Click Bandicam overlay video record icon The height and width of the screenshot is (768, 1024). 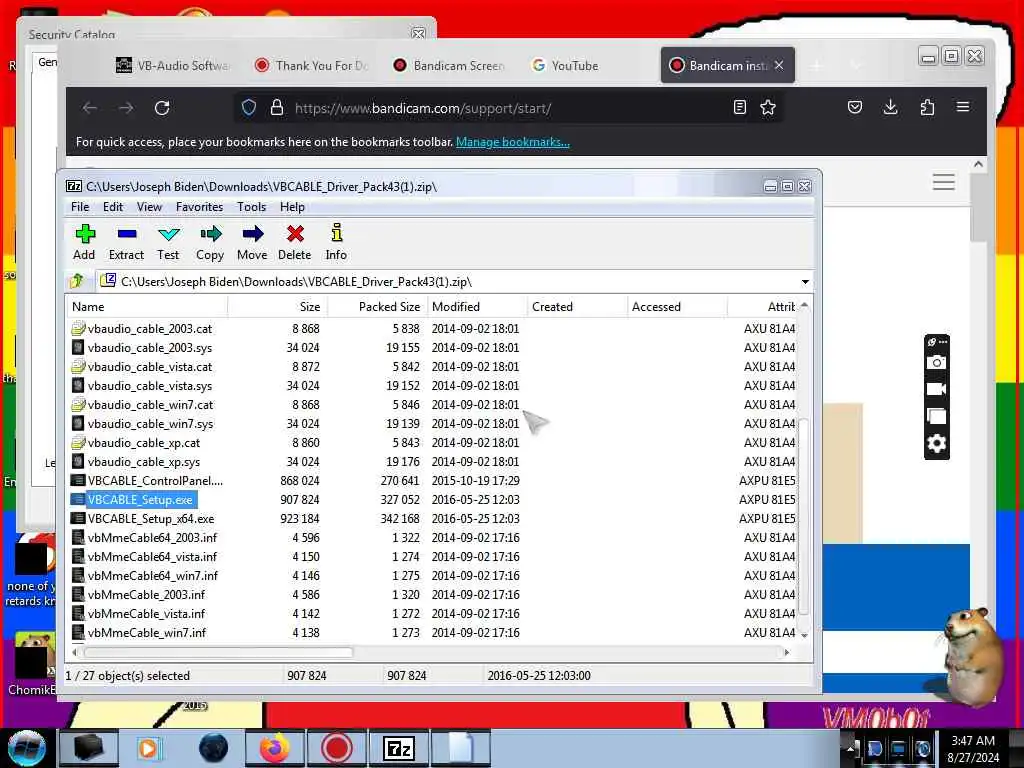936,389
